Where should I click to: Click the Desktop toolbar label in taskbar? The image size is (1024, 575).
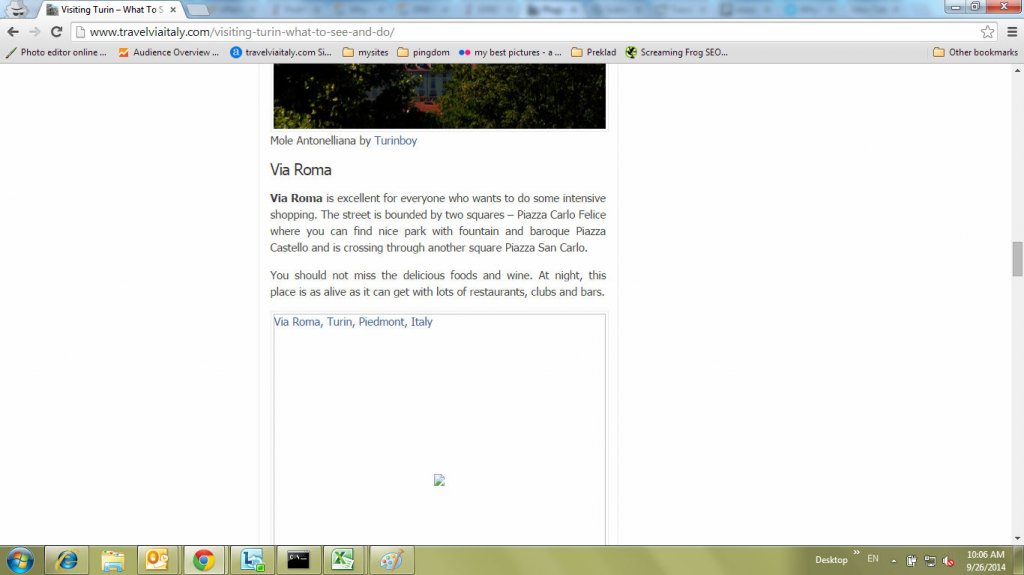tap(831, 560)
